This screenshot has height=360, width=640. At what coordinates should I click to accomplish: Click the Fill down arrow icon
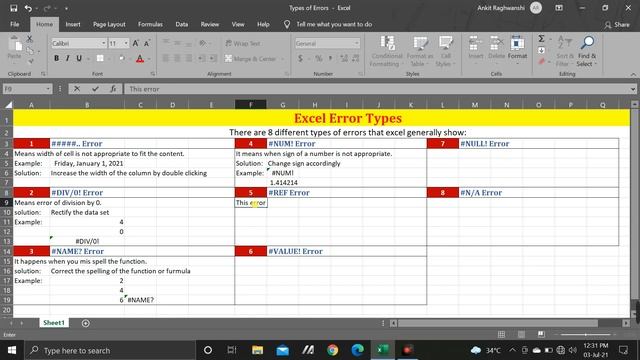(x=541, y=50)
